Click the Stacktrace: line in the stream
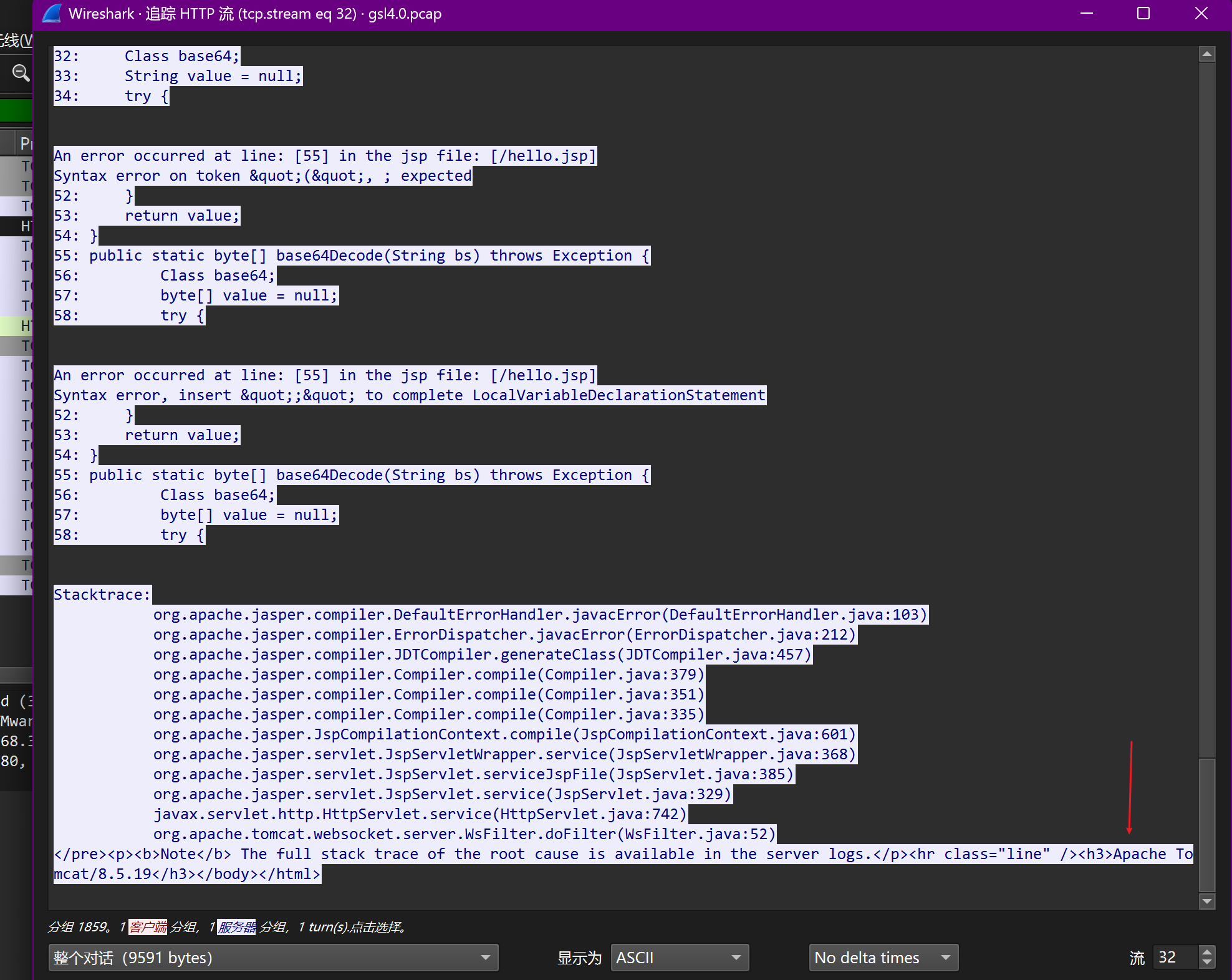Image resolution: width=1232 pixels, height=980 pixels. tap(102, 595)
